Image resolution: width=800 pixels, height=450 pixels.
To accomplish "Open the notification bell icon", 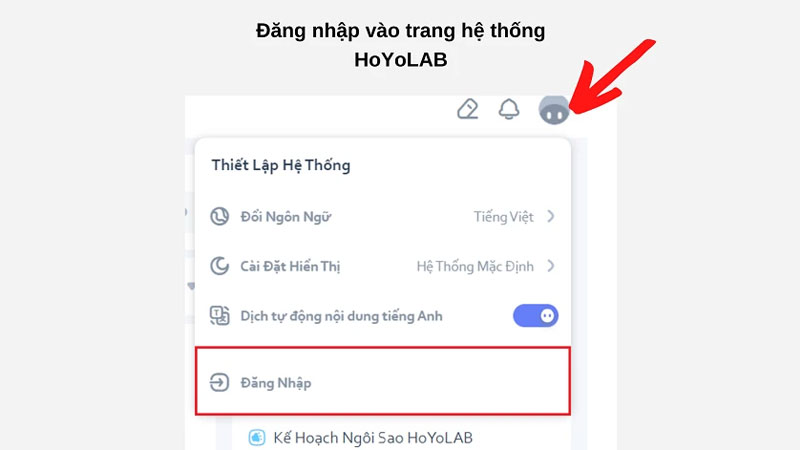I will (509, 109).
